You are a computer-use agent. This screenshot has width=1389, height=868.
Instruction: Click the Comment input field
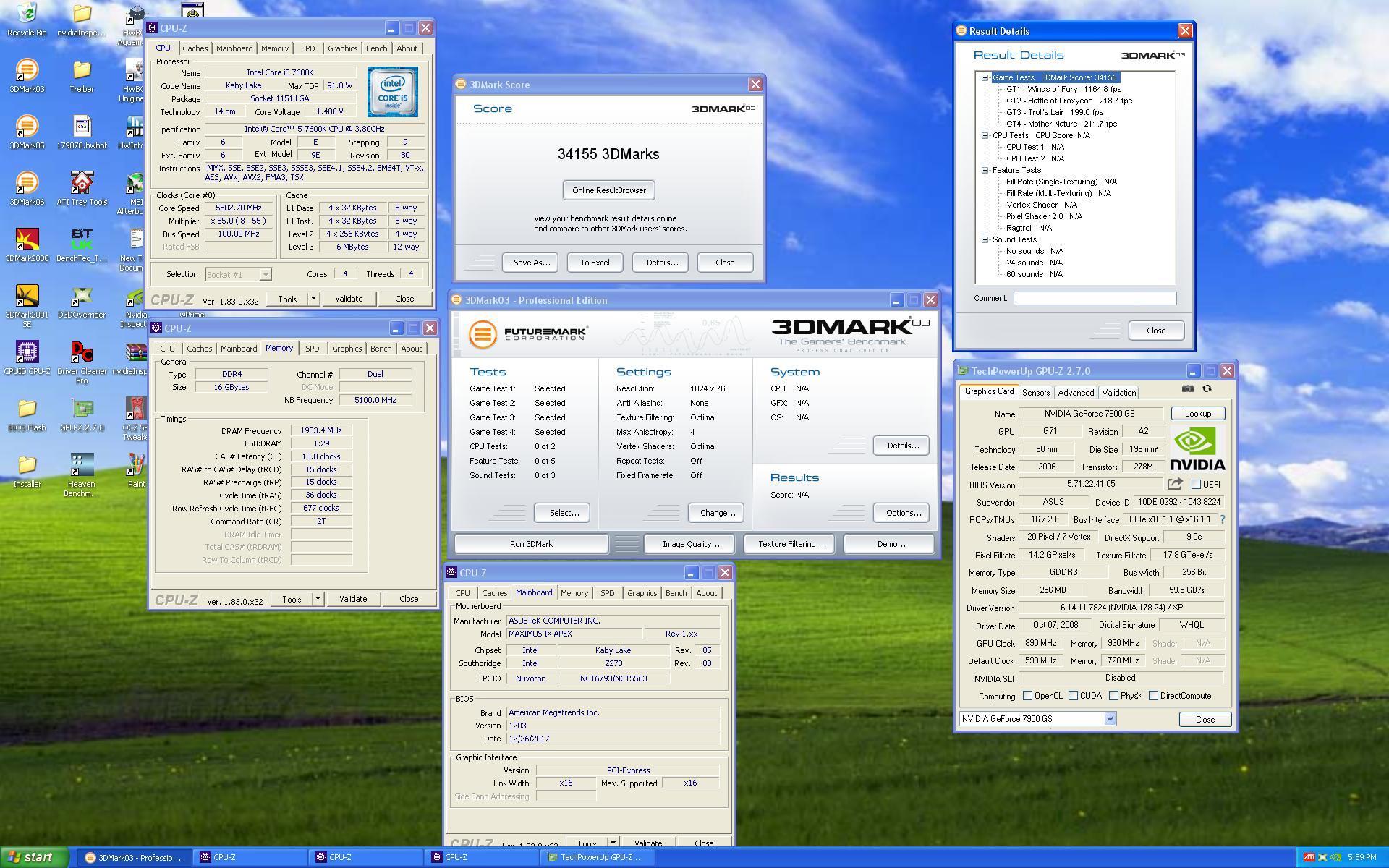pyautogui.click(x=1094, y=298)
